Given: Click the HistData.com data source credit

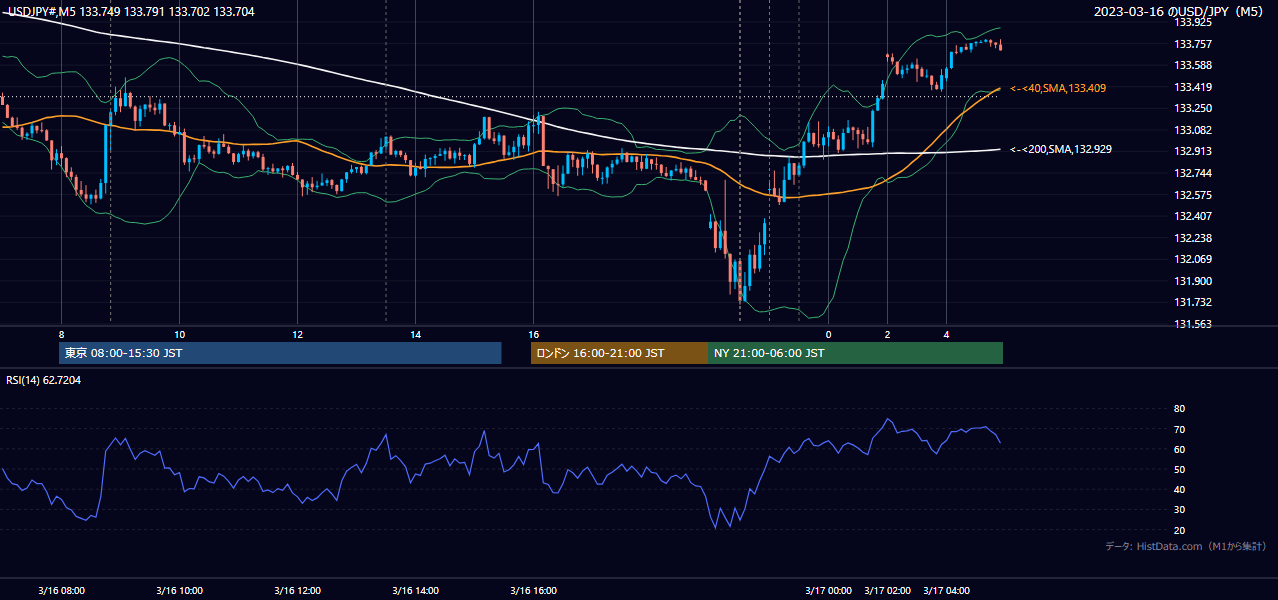Looking at the screenshot, I should [x=1186, y=546].
